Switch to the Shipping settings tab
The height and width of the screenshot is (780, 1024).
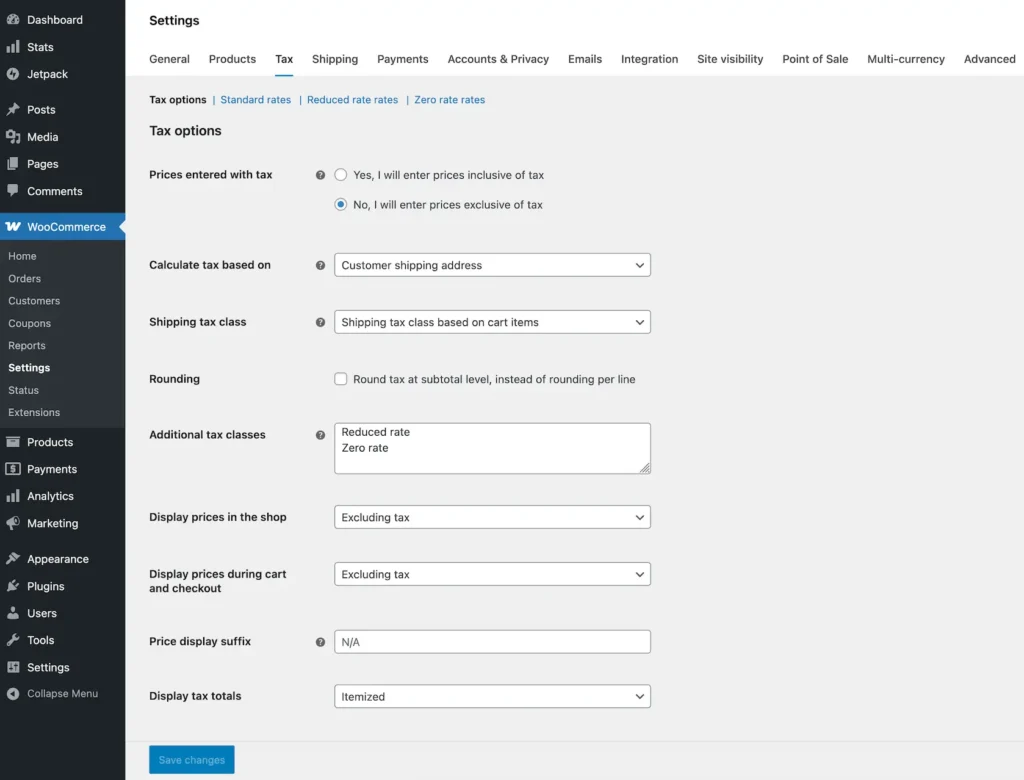pyautogui.click(x=335, y=59)
